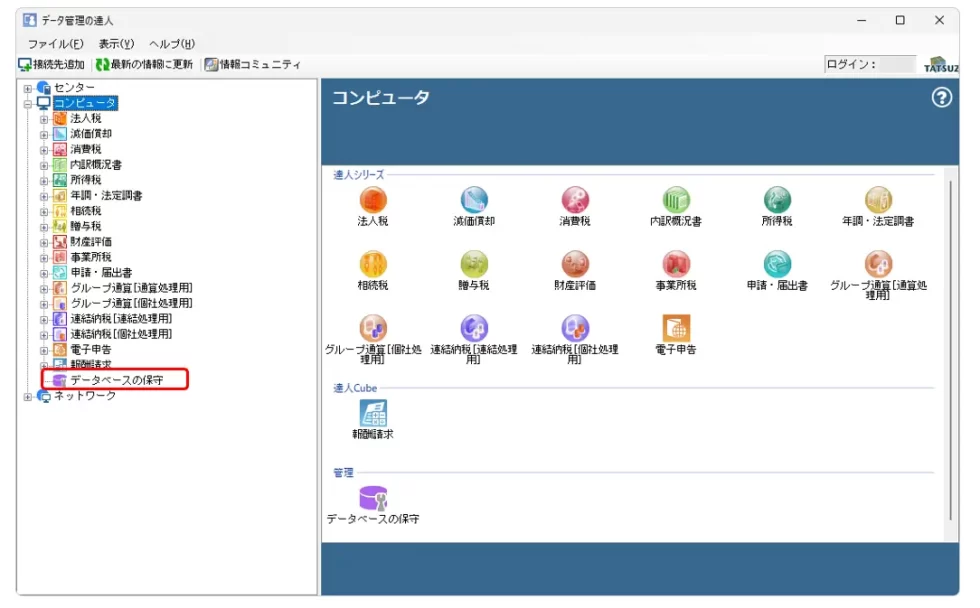Open the ヘルプ(H) menu
The width and height of the screenshot is (980, 608).
(171, 44)
